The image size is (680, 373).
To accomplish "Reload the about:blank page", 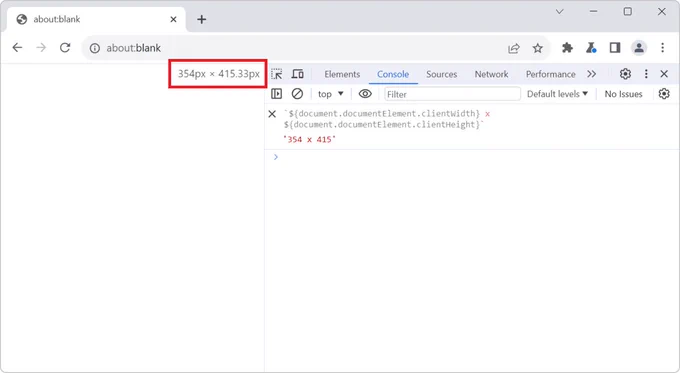I will (x=65, y=48).
